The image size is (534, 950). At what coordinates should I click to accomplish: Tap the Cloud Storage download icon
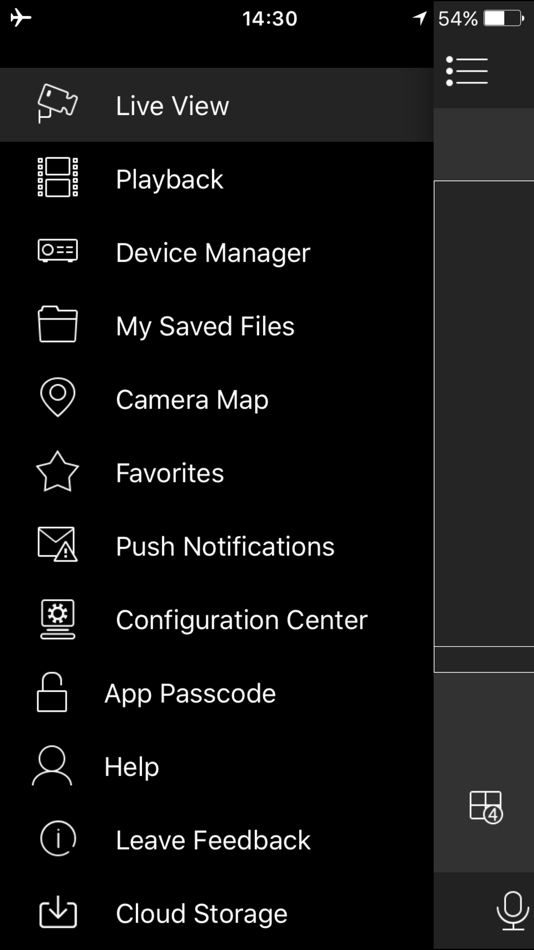(x=58, y=913)
